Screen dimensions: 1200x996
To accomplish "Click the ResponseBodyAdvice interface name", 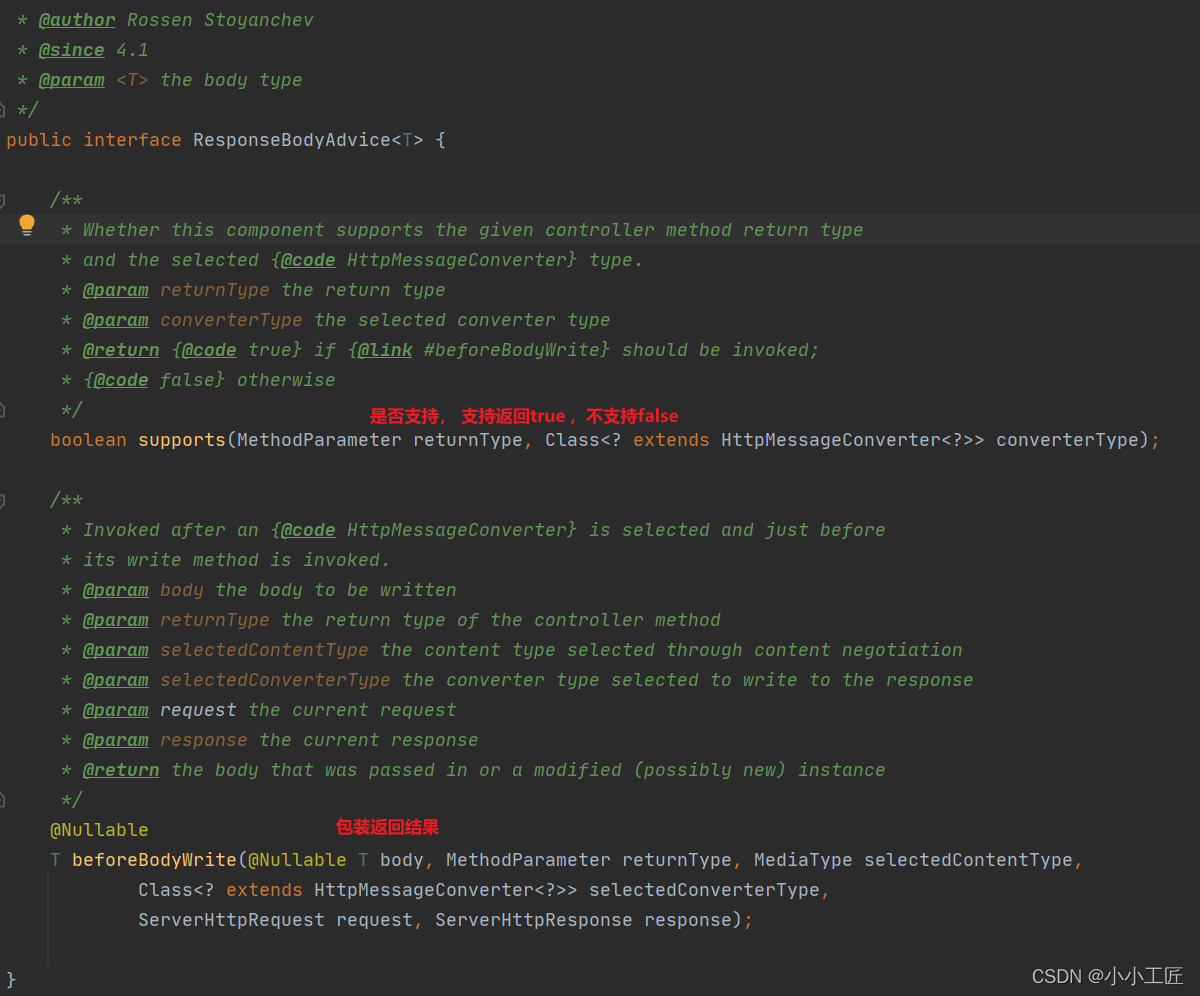I will 291,140.
